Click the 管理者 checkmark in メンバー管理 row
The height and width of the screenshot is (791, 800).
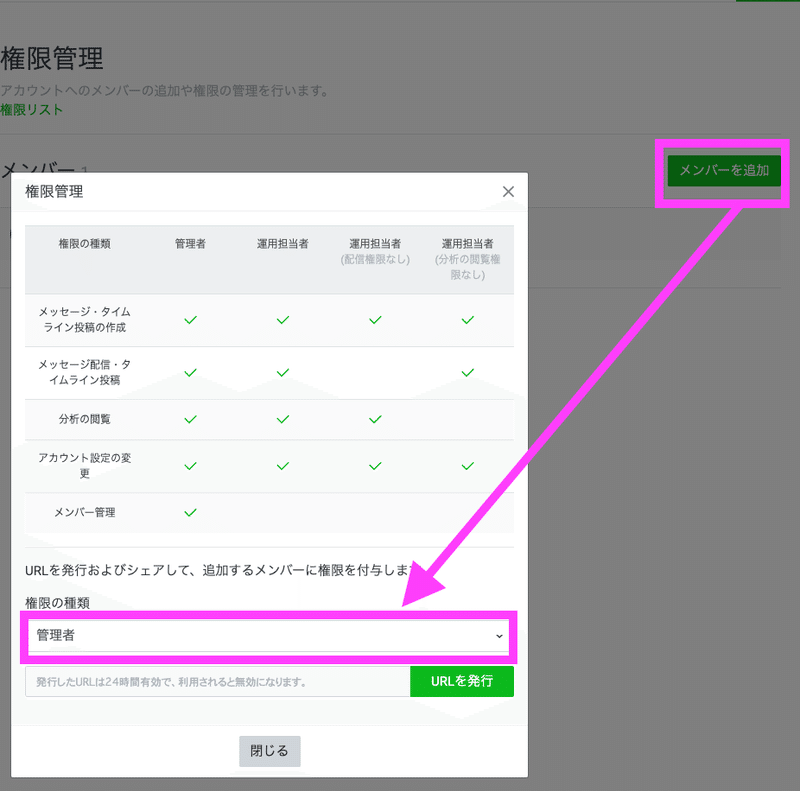190,512
